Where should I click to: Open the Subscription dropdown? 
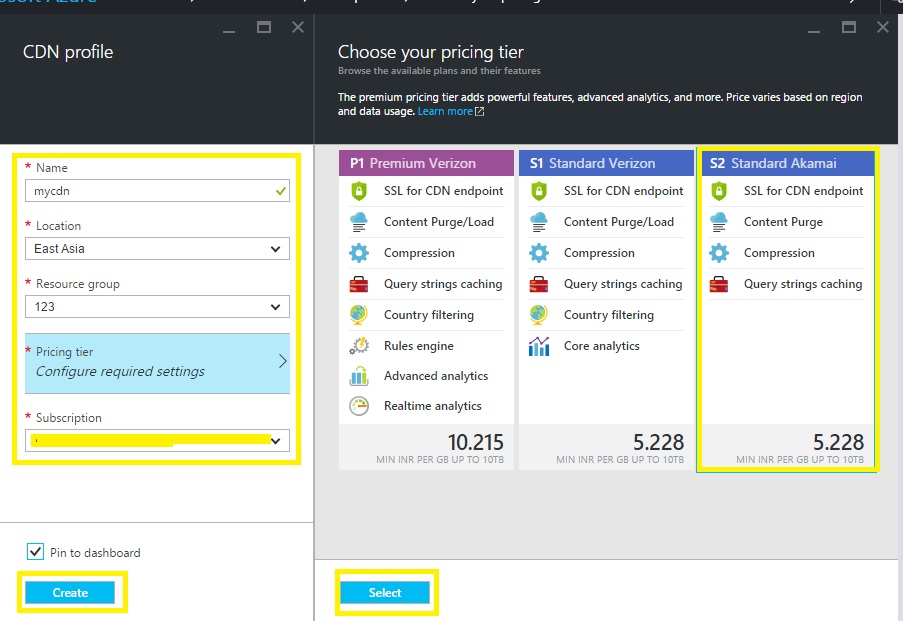[157, 440]
